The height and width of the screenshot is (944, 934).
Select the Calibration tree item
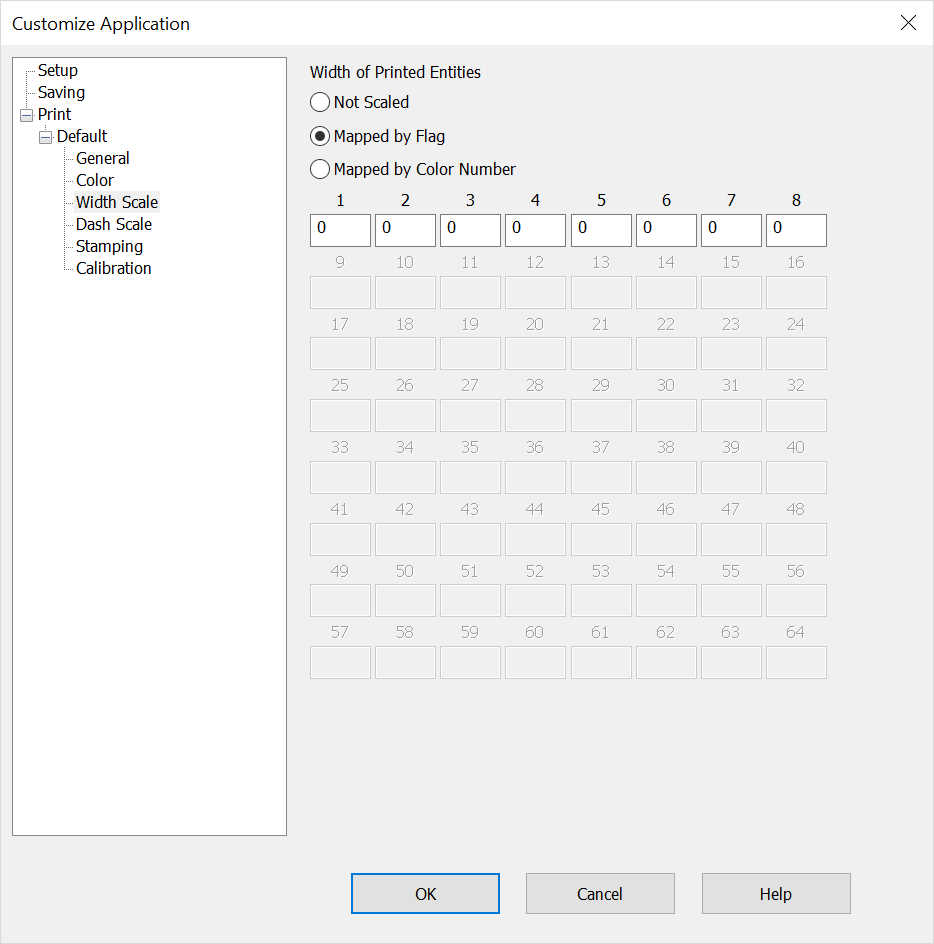[113, 268]
